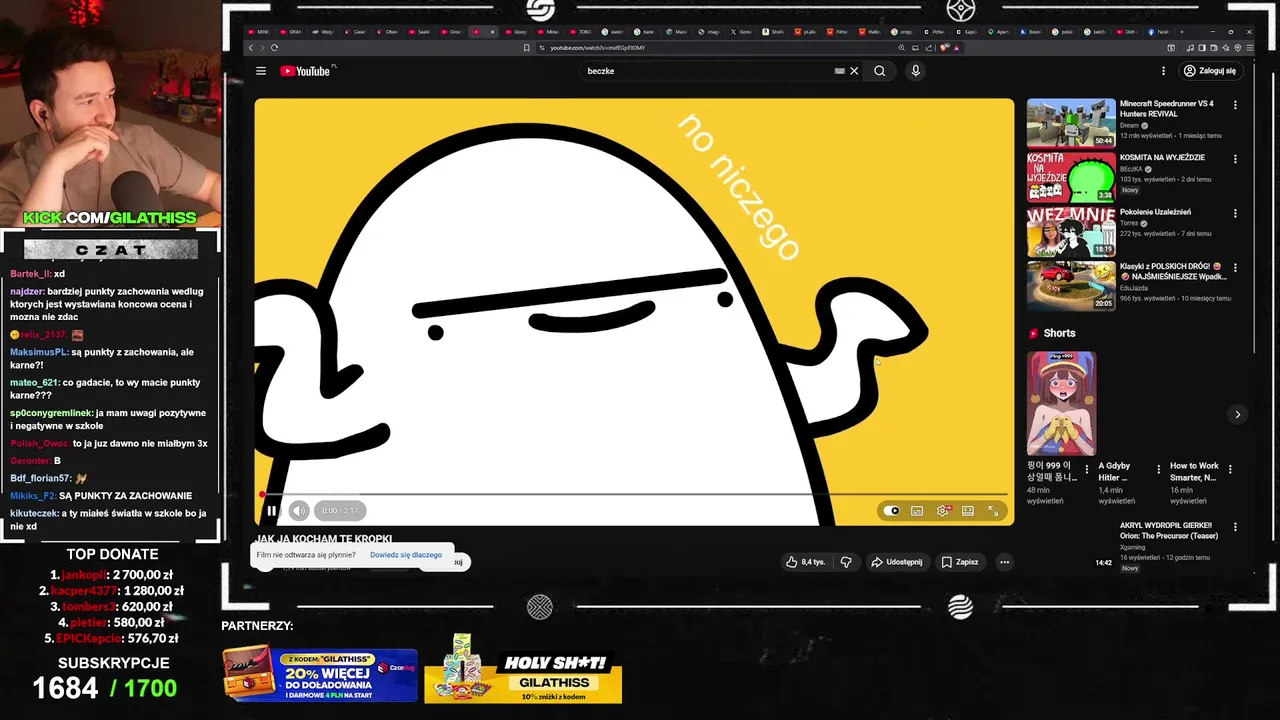Open the anime girl Shorts thumbnail

pyautogui.click(x=1061, y=403)
